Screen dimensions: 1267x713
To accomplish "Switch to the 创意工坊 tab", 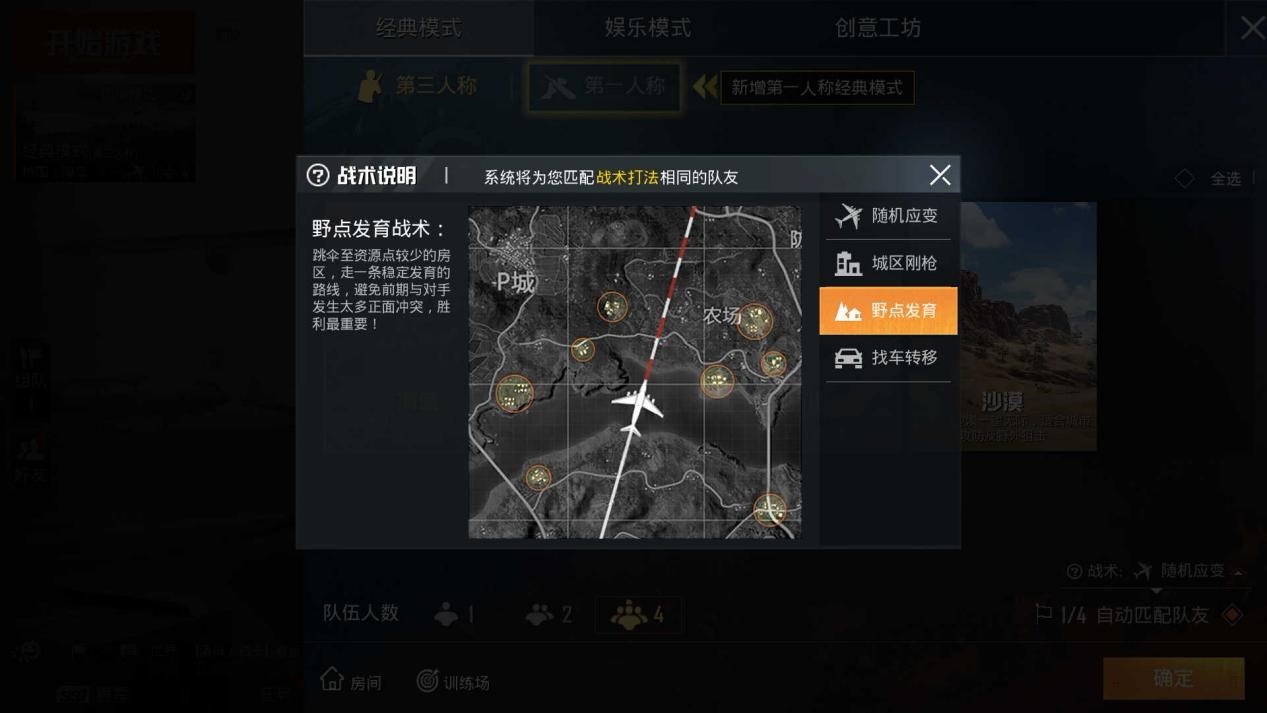I will tap(878, 28).
